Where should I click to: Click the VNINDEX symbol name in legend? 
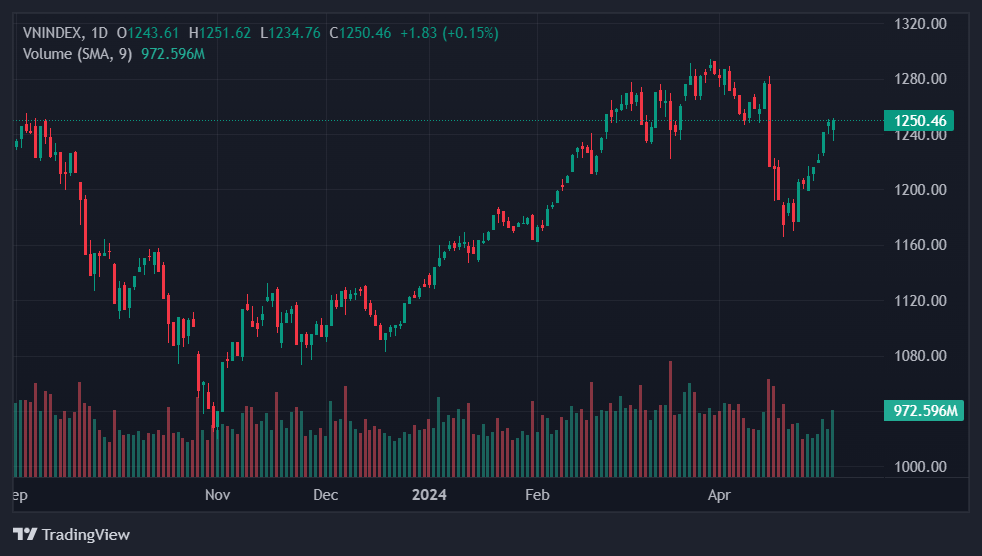(52, 33)
